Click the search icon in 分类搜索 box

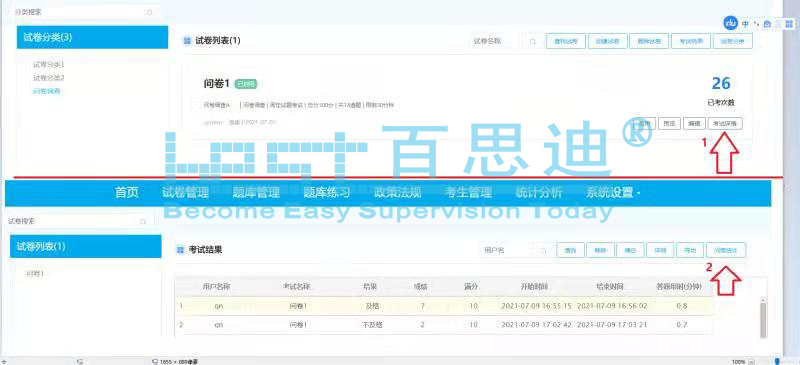(x=149, y=12)
